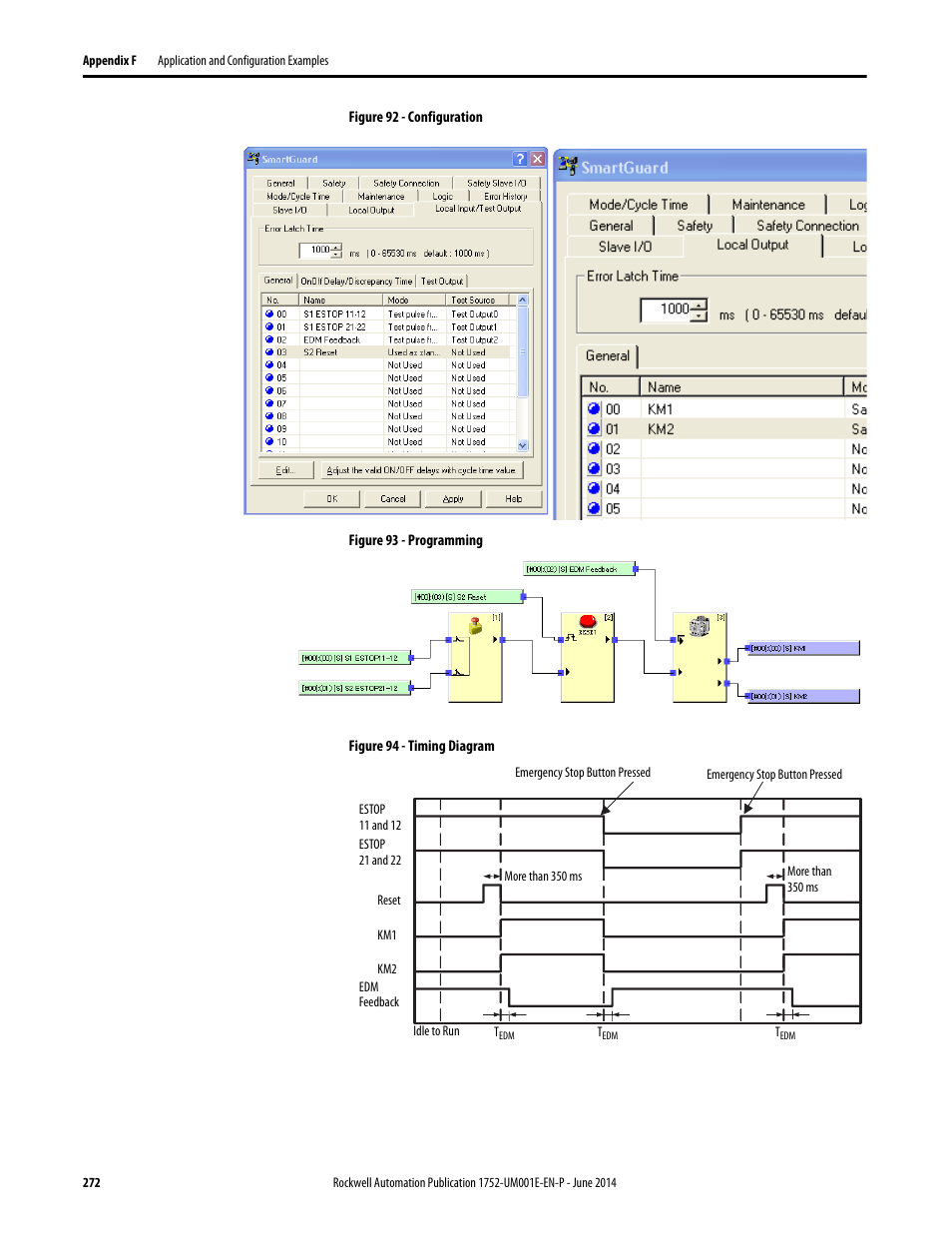952x1233 pixels.
Task: Click the SmartGuard title icon in Local Input/Test Output dialog
Action: click(x=253, y=158)
